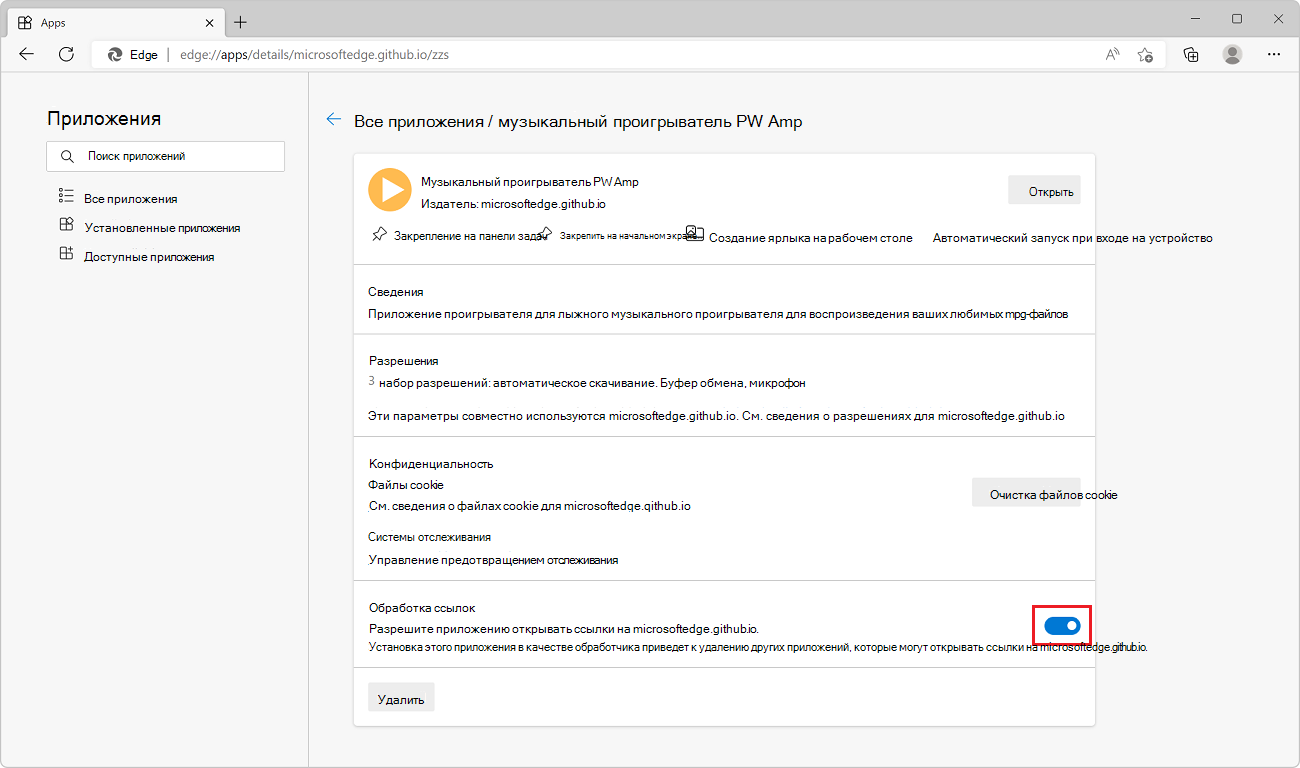
Task: Click the back arrow beside Все приложения breadcrumb
Action: click(334, 120)
